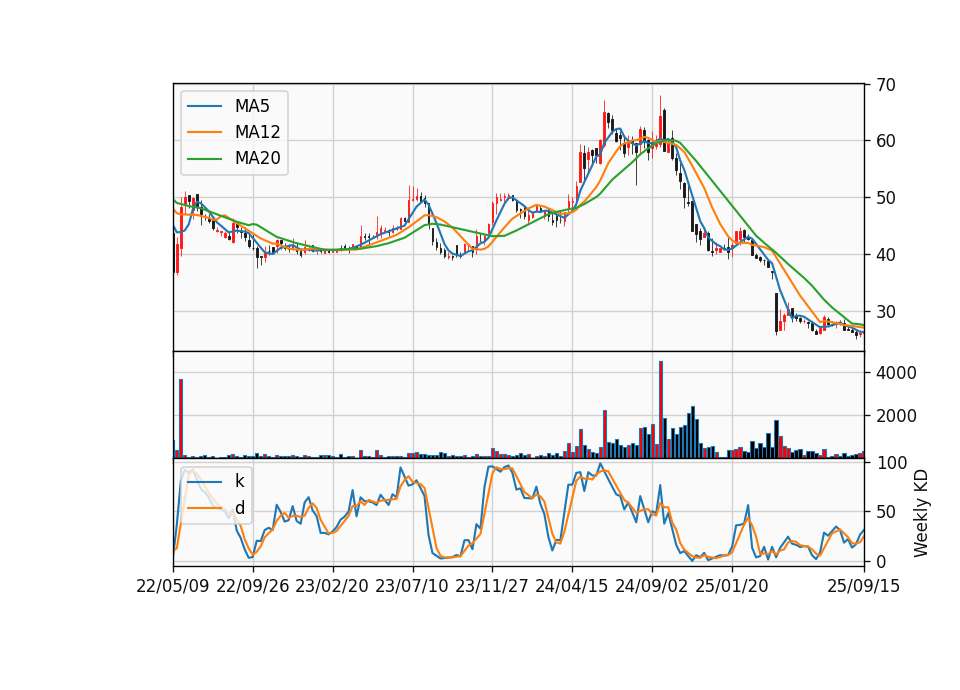This screenshot has height=690, width=960.
Task: Click the 25/09/15 date tick label
Action: click(x=864, y=586)
